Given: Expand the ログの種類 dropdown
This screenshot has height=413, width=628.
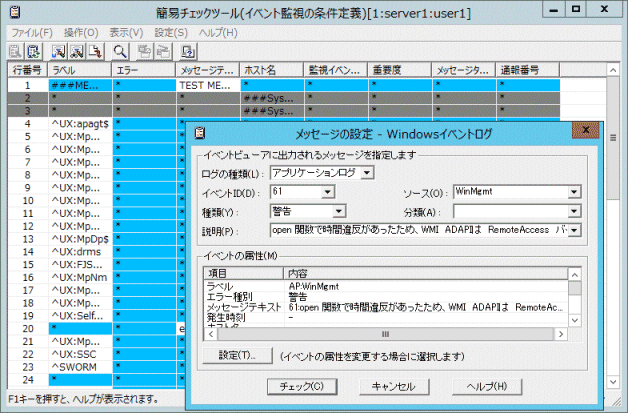Looking at the screenshot, I should click(368, 173).
